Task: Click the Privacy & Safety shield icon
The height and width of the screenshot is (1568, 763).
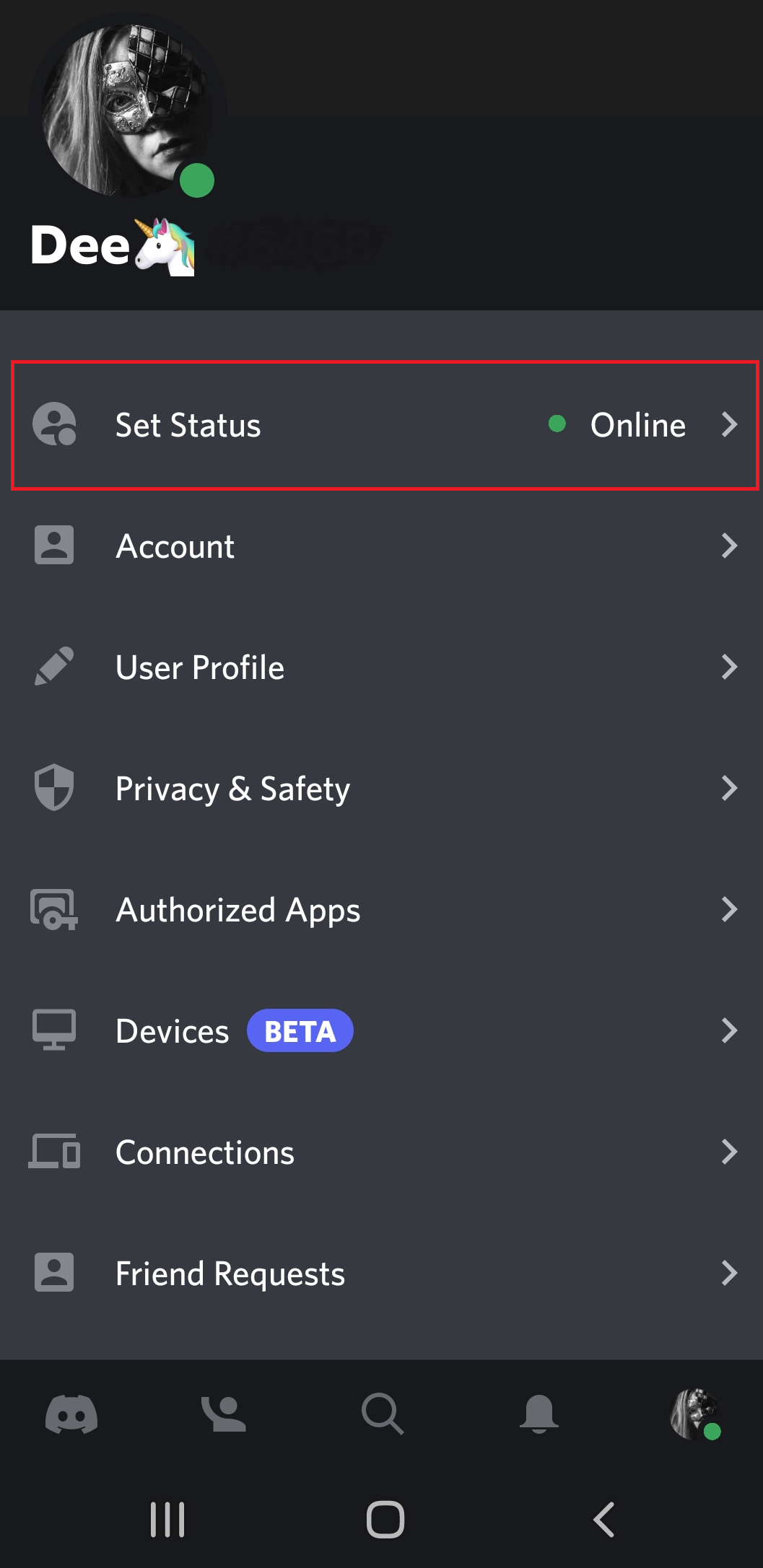Action: click(54, 787)
